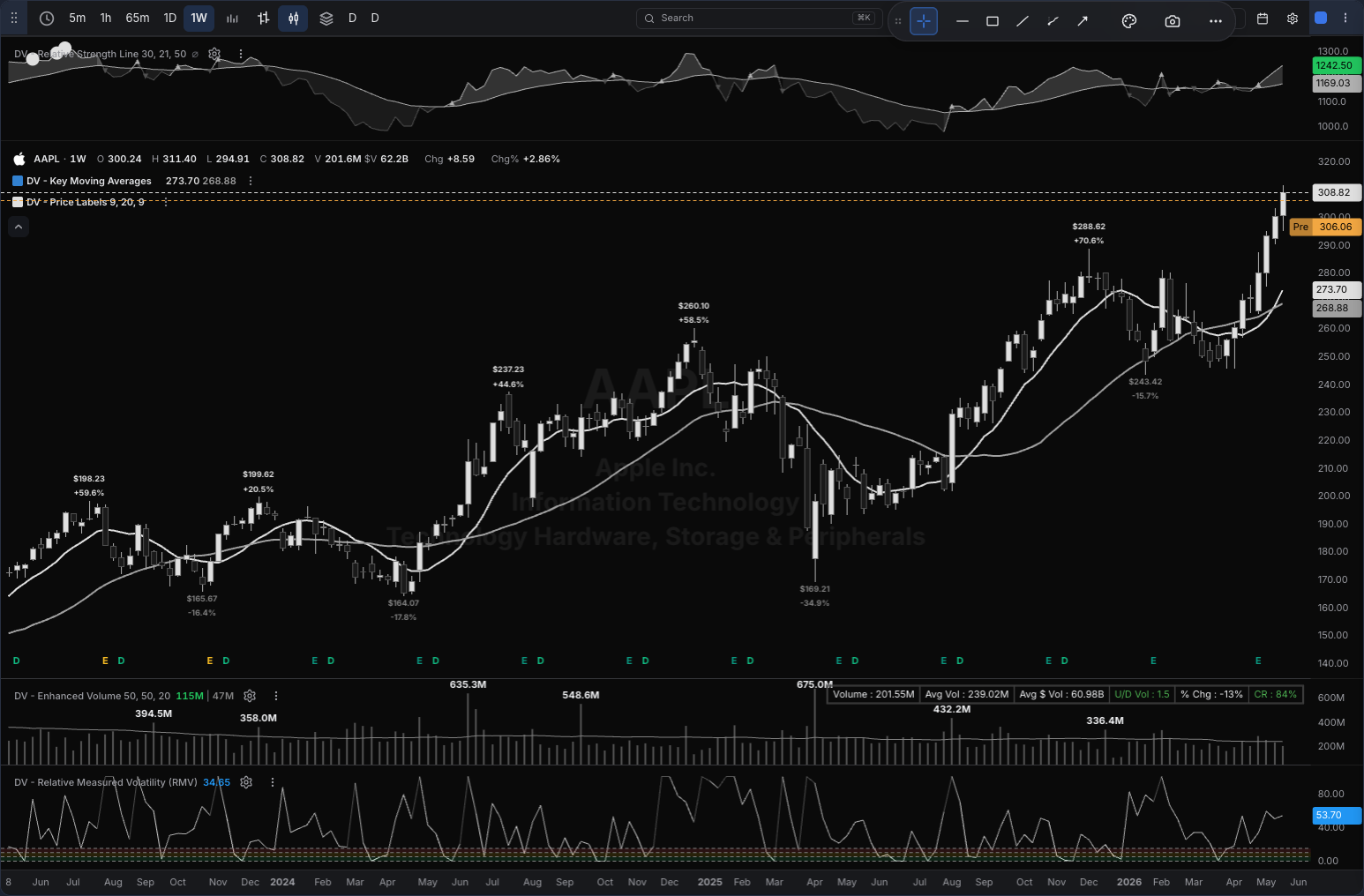Open the clock time settings icon
The height and width of the screenshot is (896, 1364).
pyautogui.click(x=47, y=18)
